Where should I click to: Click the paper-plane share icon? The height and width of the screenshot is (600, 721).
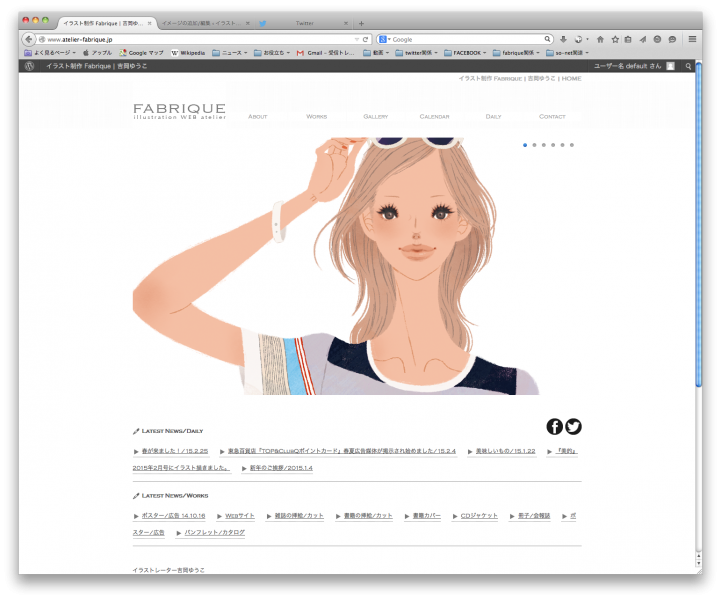click(x=643, y=40)
